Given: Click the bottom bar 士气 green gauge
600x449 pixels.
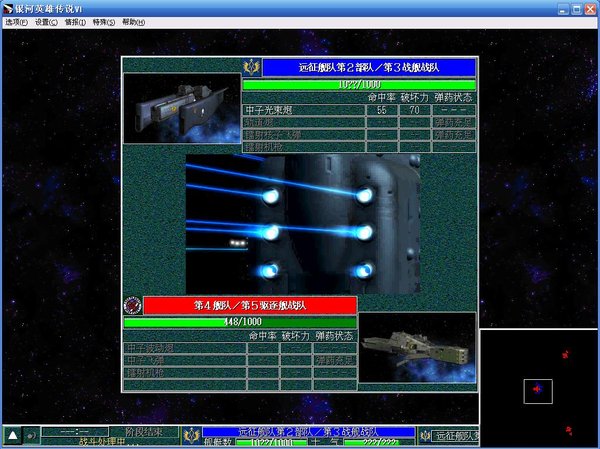Looking at the screenshot, I should [x=377, y=442].
